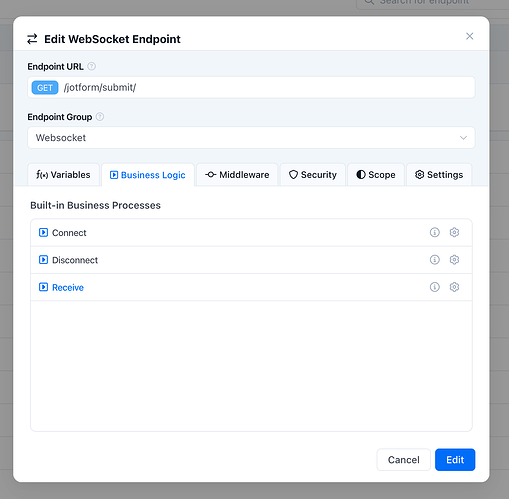The height and width of the screenshot is (499, 509).
Task: Open gear settings for Disconnect process
Action: pos(454,260)
